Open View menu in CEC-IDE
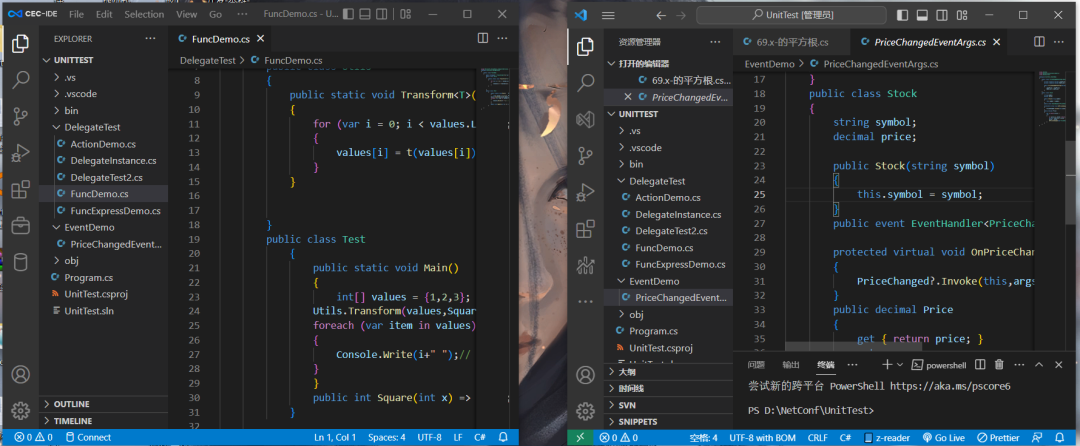The height and width of the screenshot is (446, 1080). click(186, 14)
